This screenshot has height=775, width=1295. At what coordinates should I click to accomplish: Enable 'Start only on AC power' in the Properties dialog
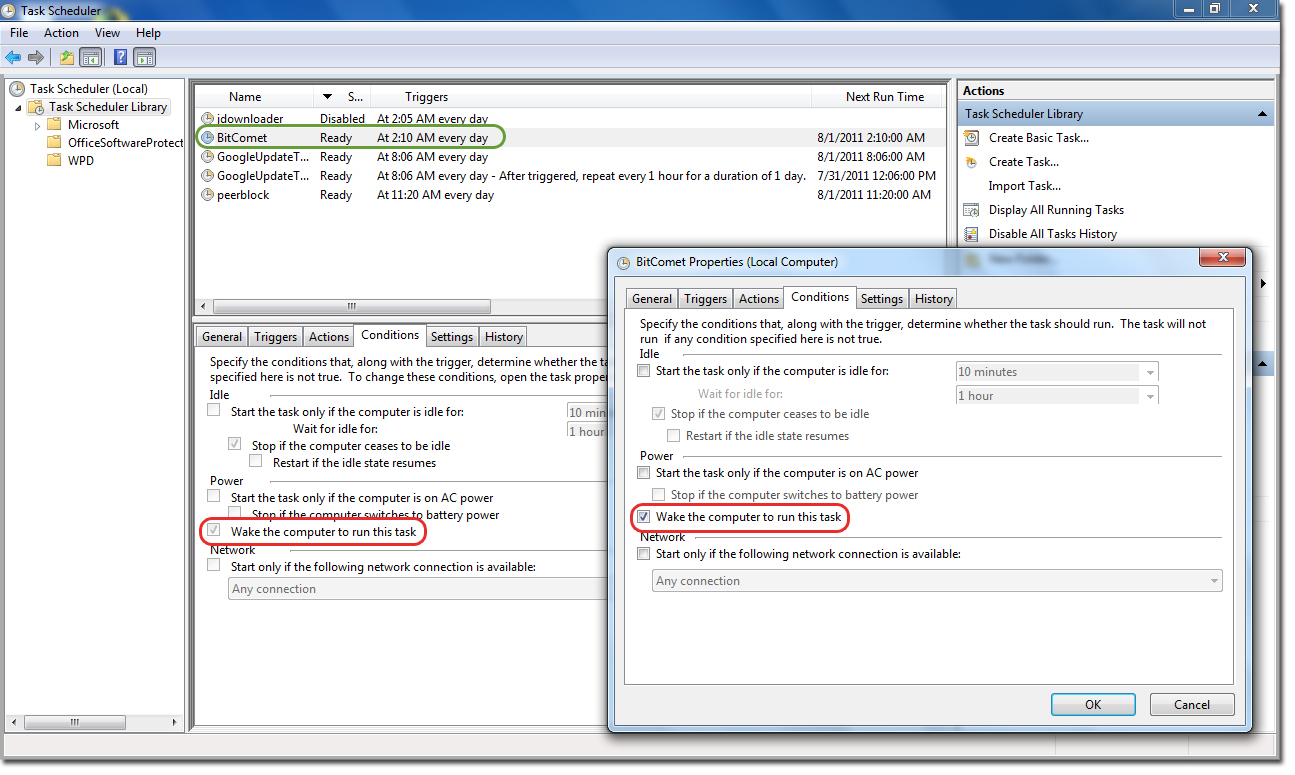point(644,473)
